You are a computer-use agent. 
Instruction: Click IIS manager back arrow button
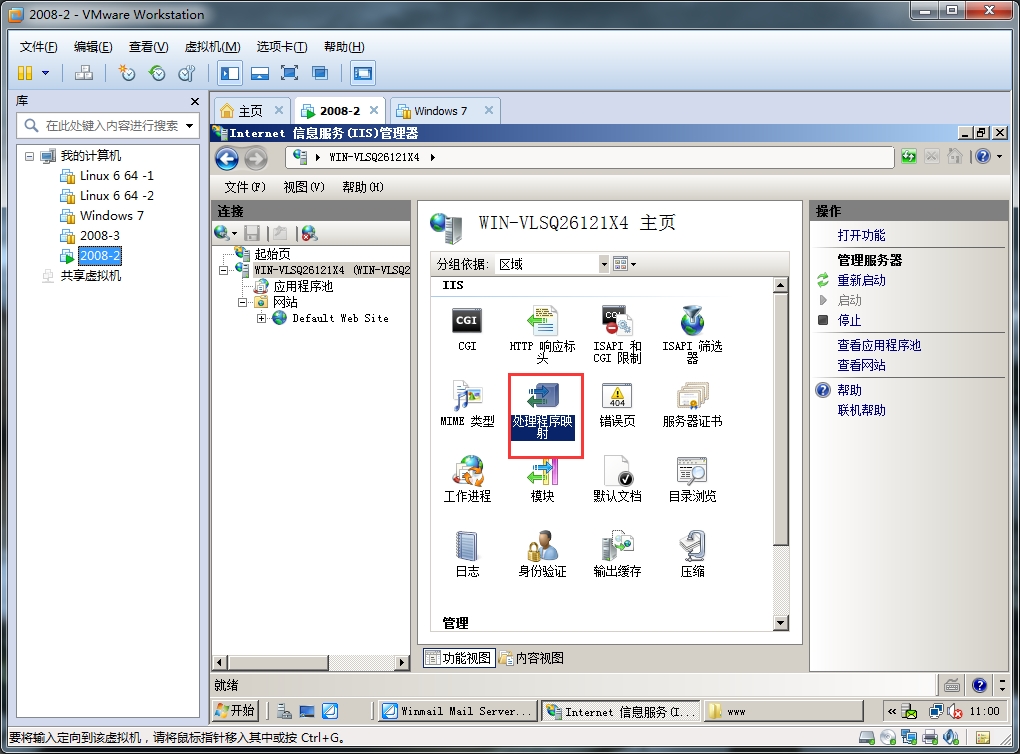click(x=227, y=158)
